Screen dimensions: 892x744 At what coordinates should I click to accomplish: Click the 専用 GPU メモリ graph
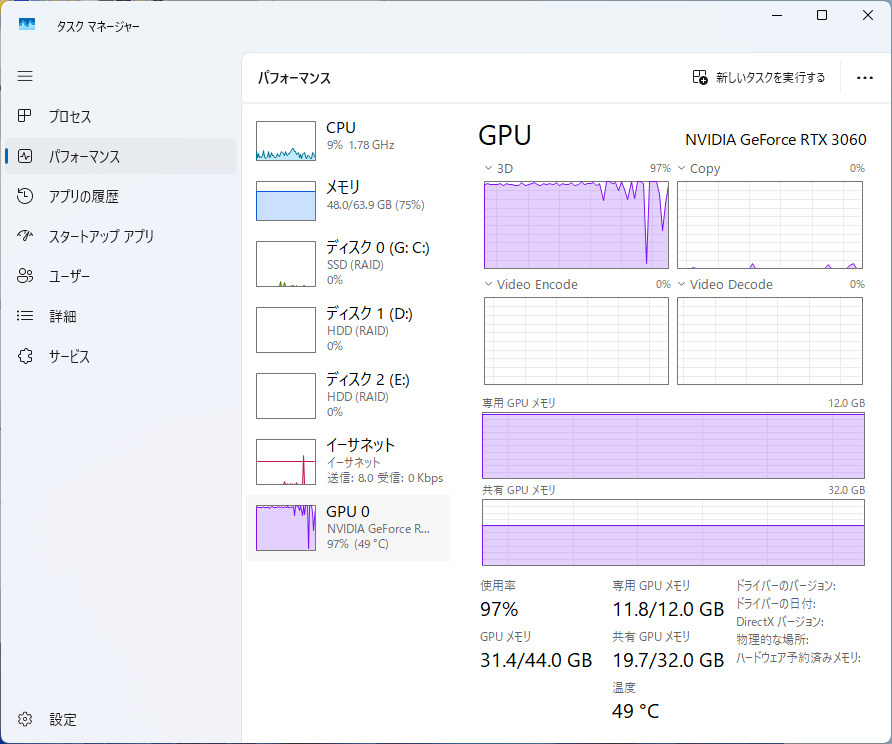(674, 446)
